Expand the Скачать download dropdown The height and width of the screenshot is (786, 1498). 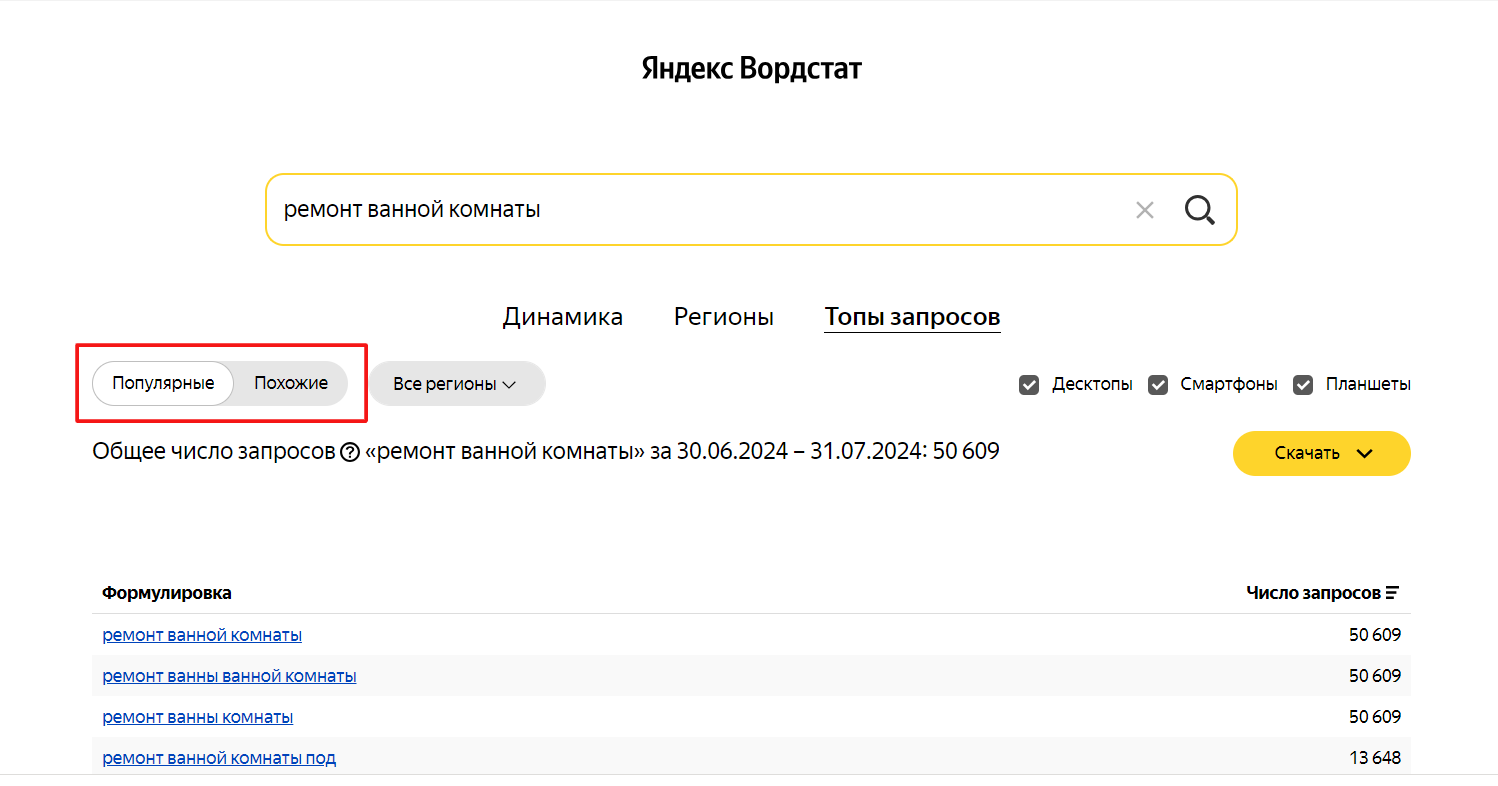tap(1322, 453)
